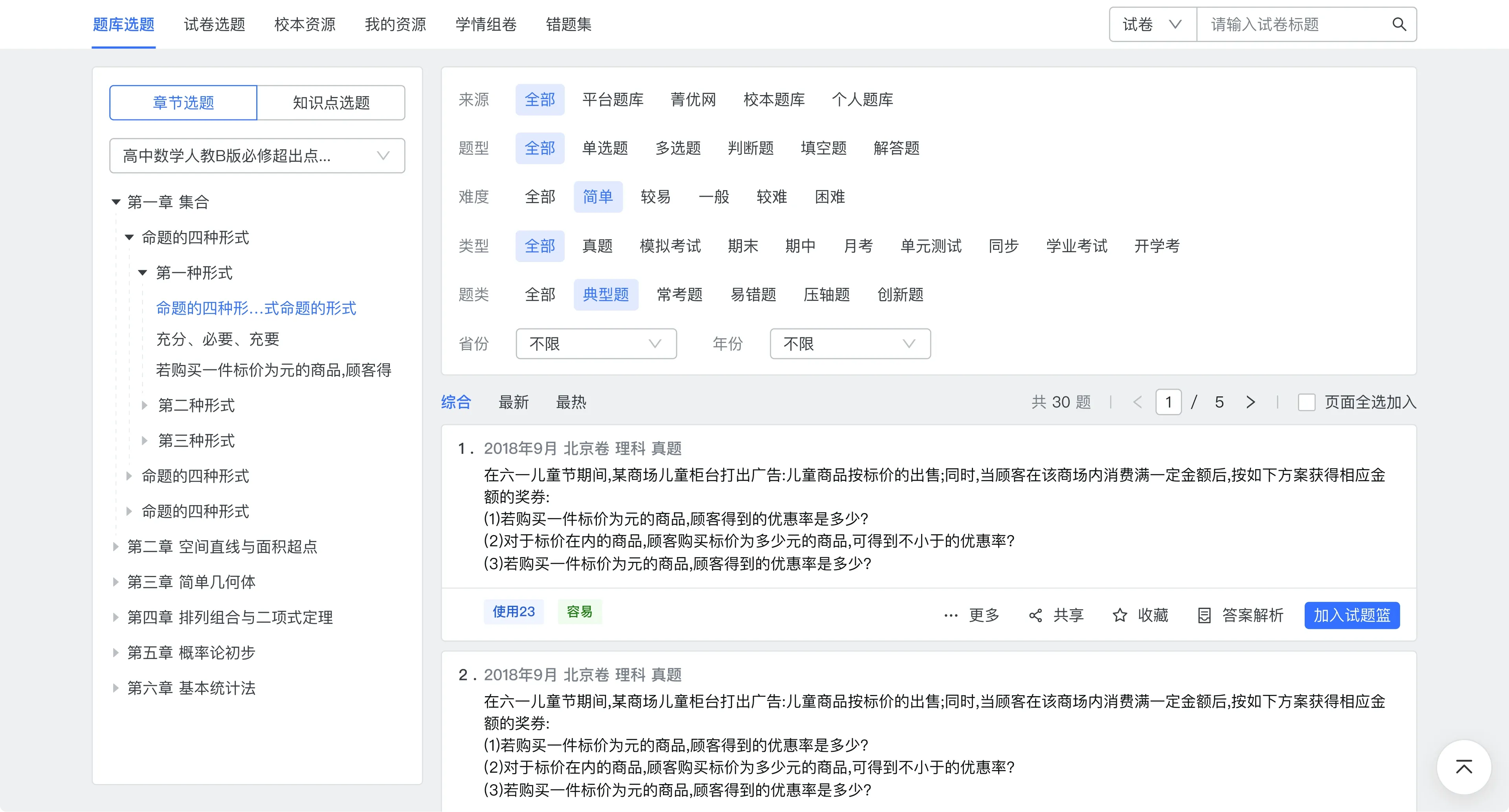This screenshot has height=812, width=1509.
Task: Click the three-dots more icon
Action: click(951, 616)
